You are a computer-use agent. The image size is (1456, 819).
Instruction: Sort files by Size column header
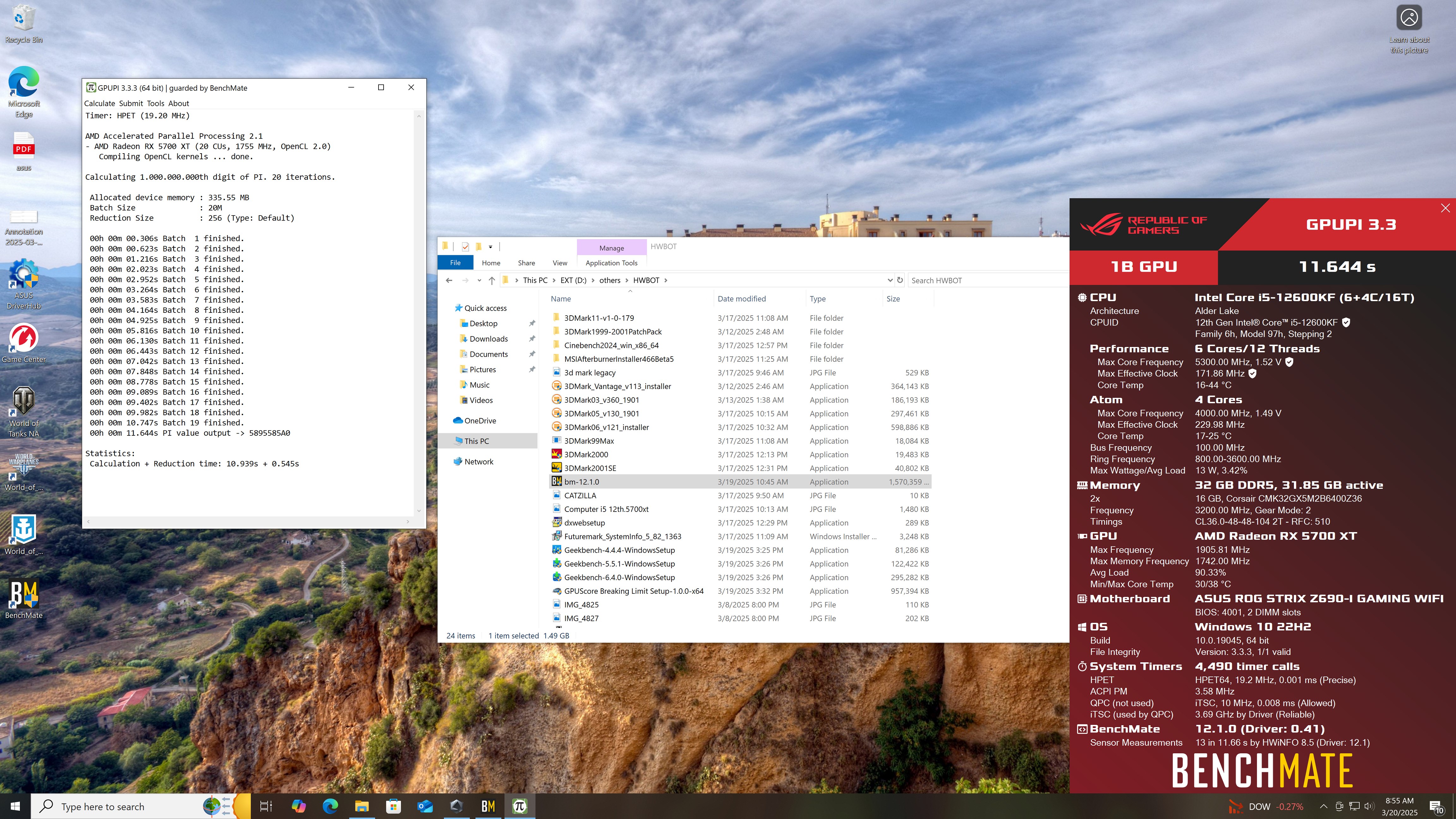pyautogui.click(x=908, y=299)
